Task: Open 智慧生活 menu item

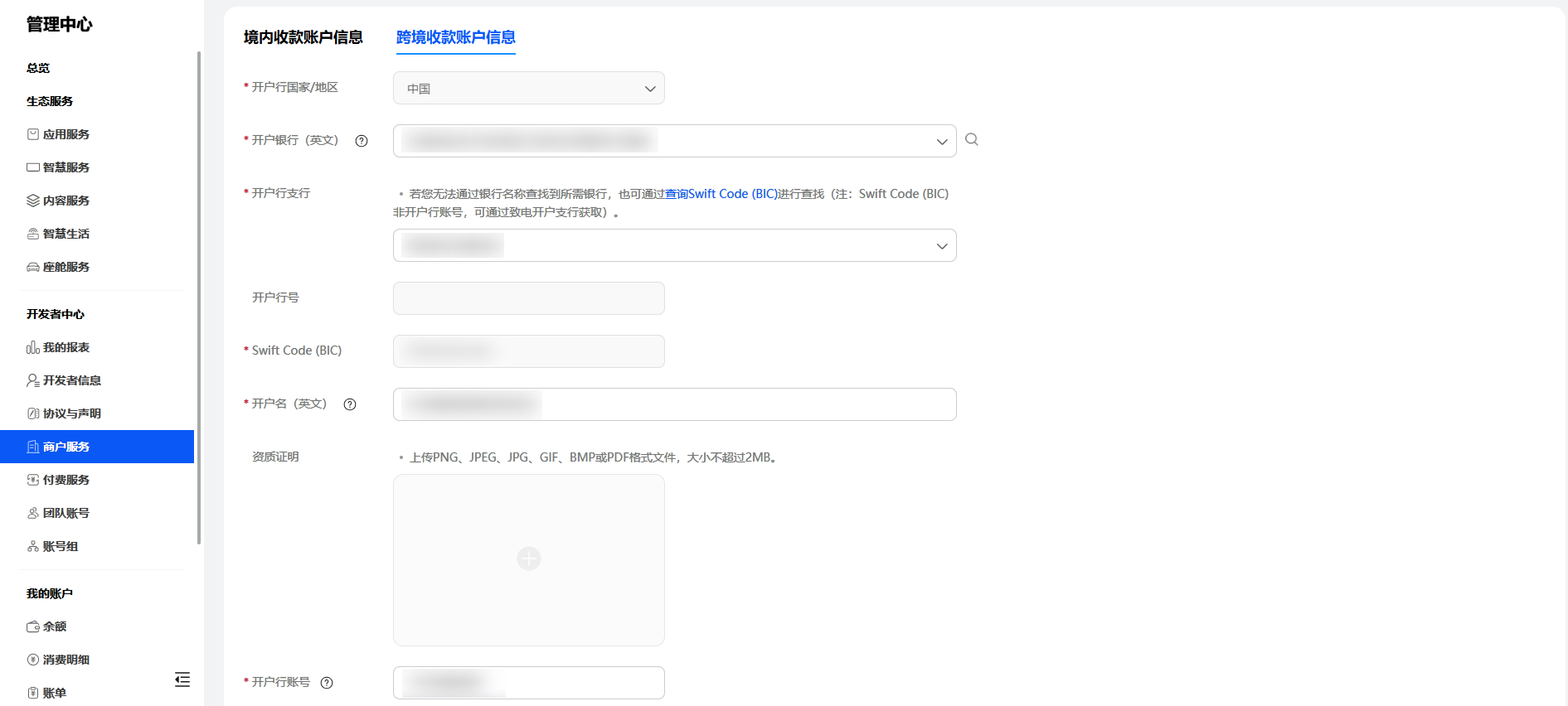Action: [66, 234]
